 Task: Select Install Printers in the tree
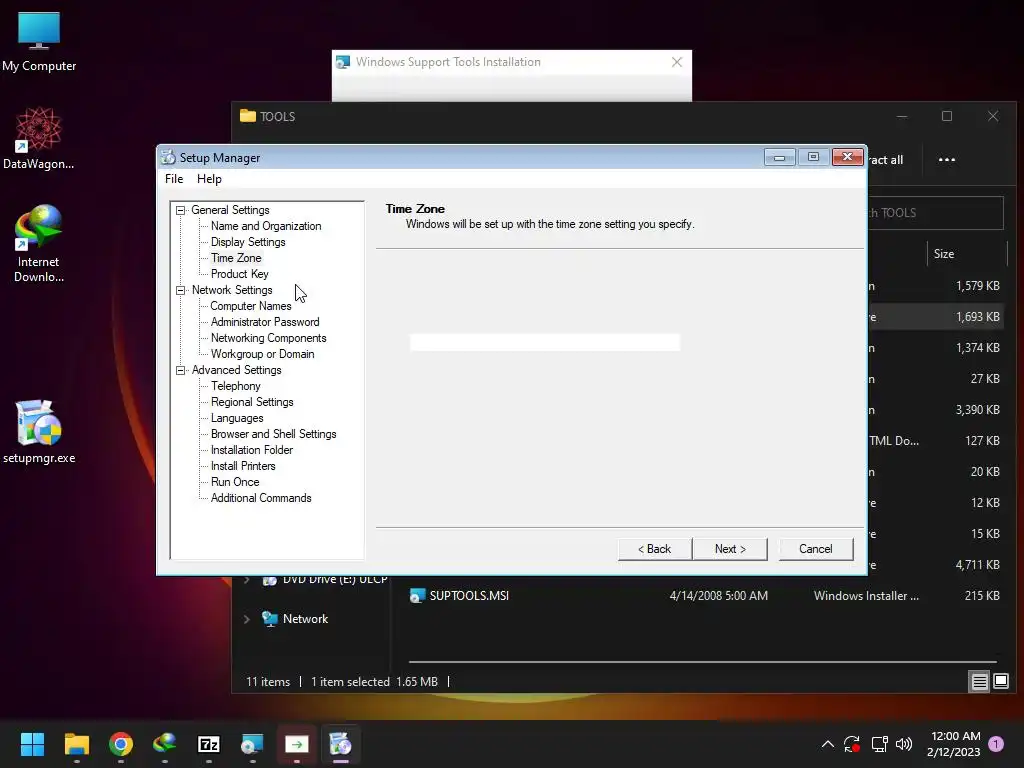tap(243, 466)
